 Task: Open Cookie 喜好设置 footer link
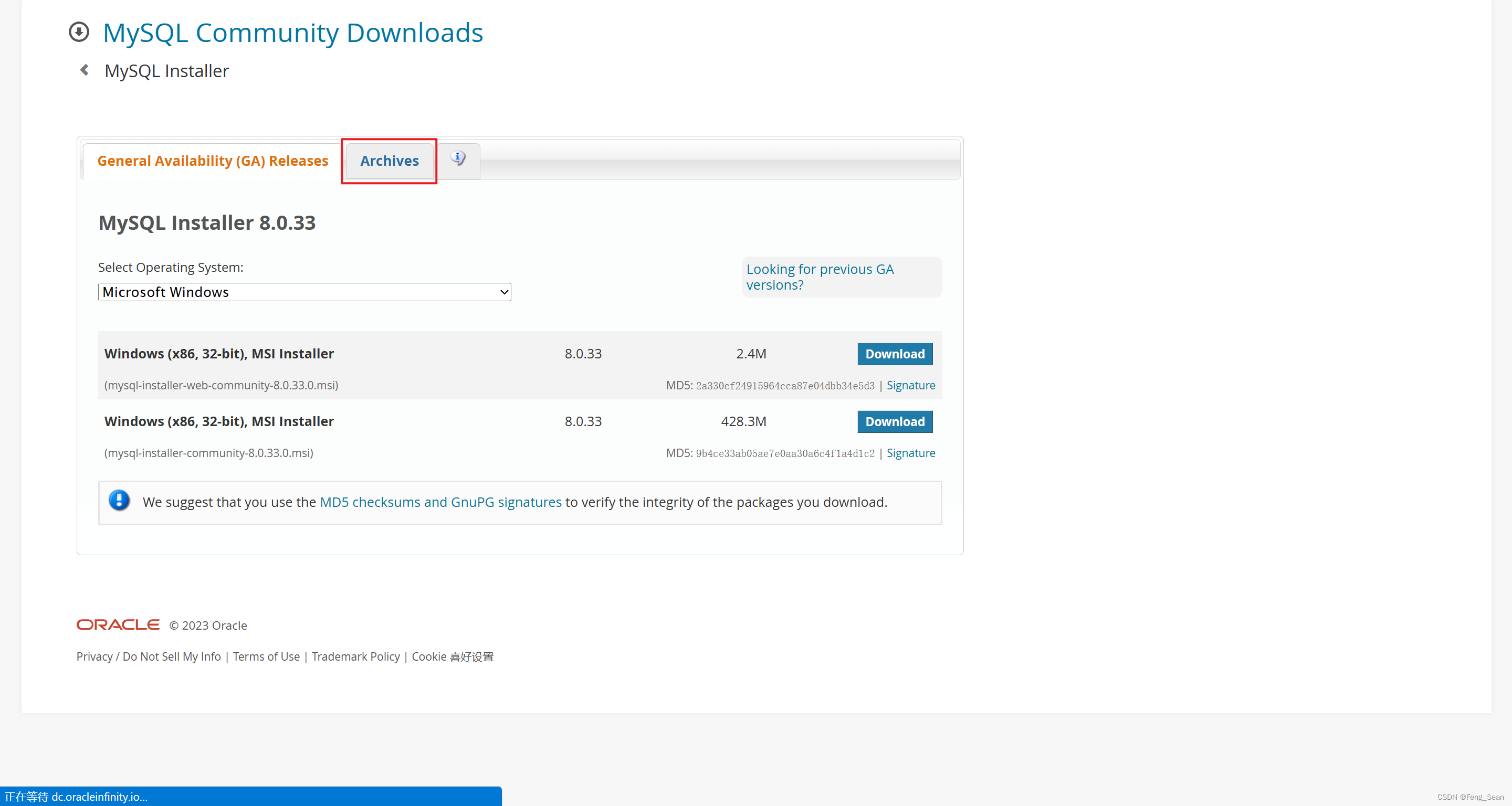tap(453, 656)
